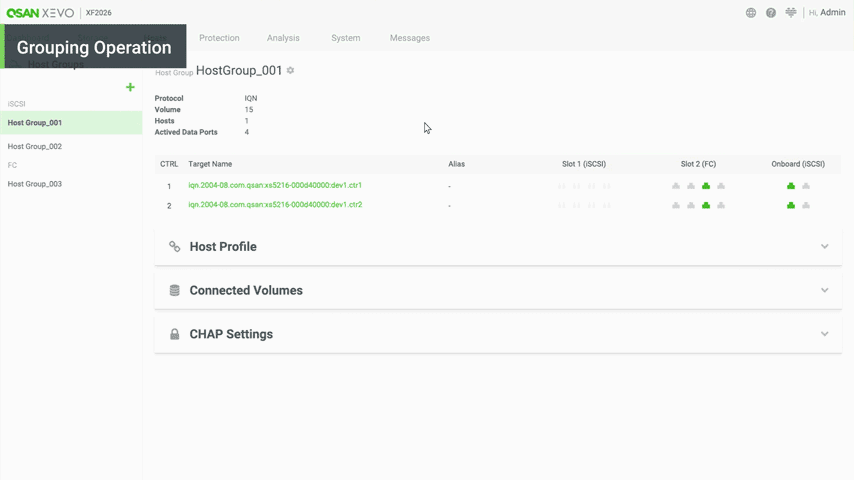Click the HostGroup_001 page title

(x=239, y=70)
